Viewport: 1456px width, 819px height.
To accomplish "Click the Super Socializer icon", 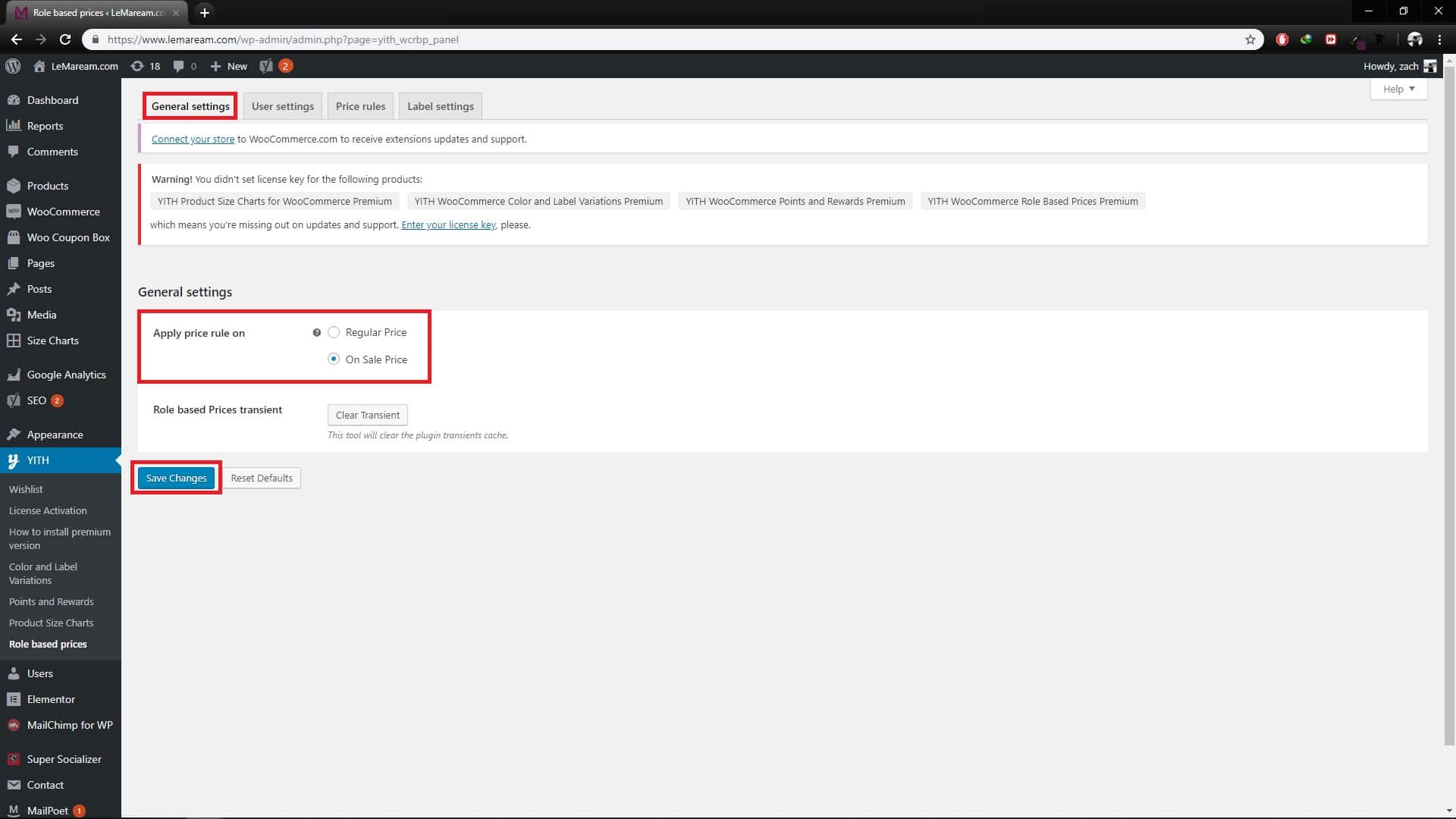I will 14,759.
